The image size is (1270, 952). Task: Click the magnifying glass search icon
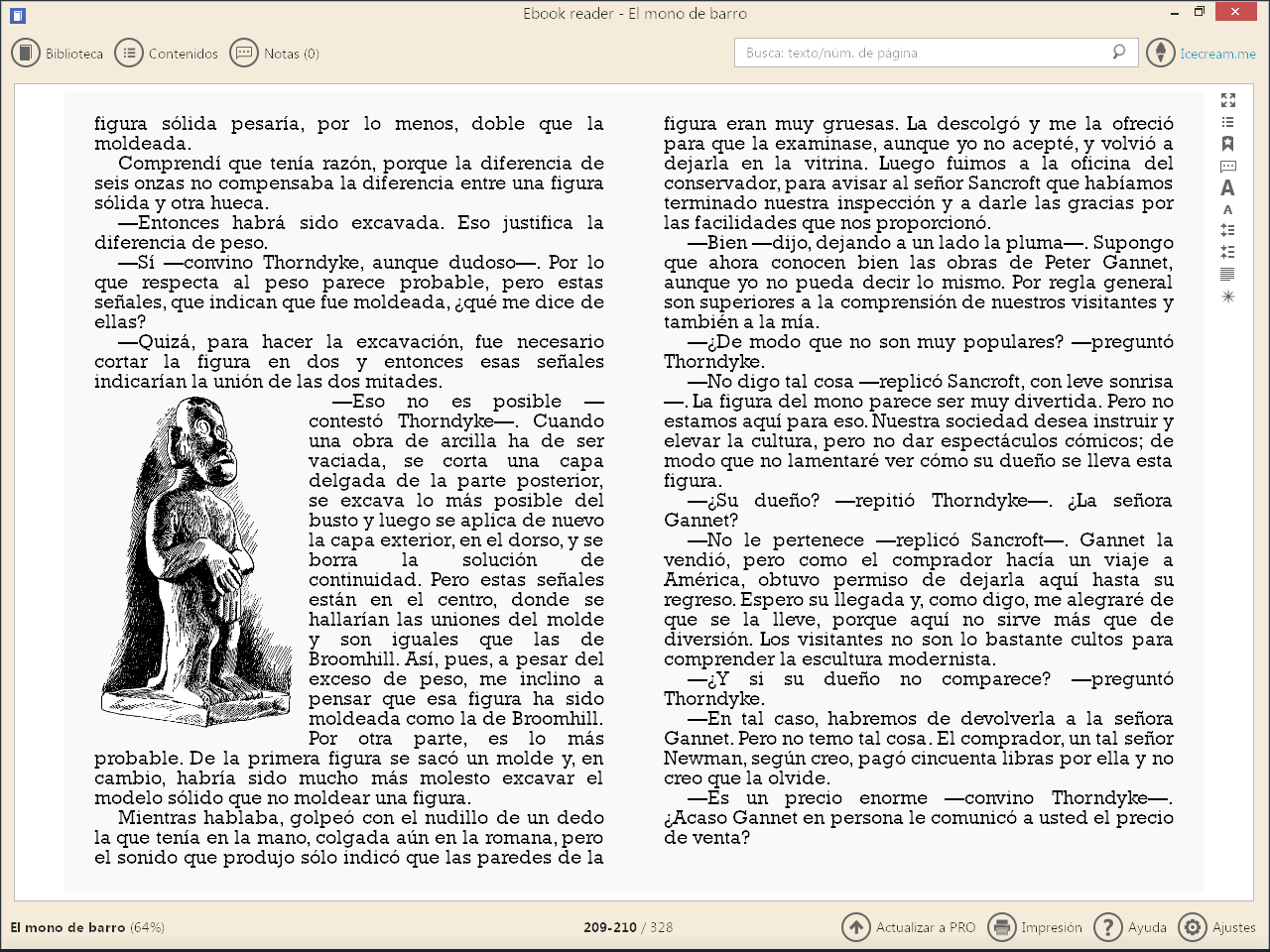click(1119, 53)
